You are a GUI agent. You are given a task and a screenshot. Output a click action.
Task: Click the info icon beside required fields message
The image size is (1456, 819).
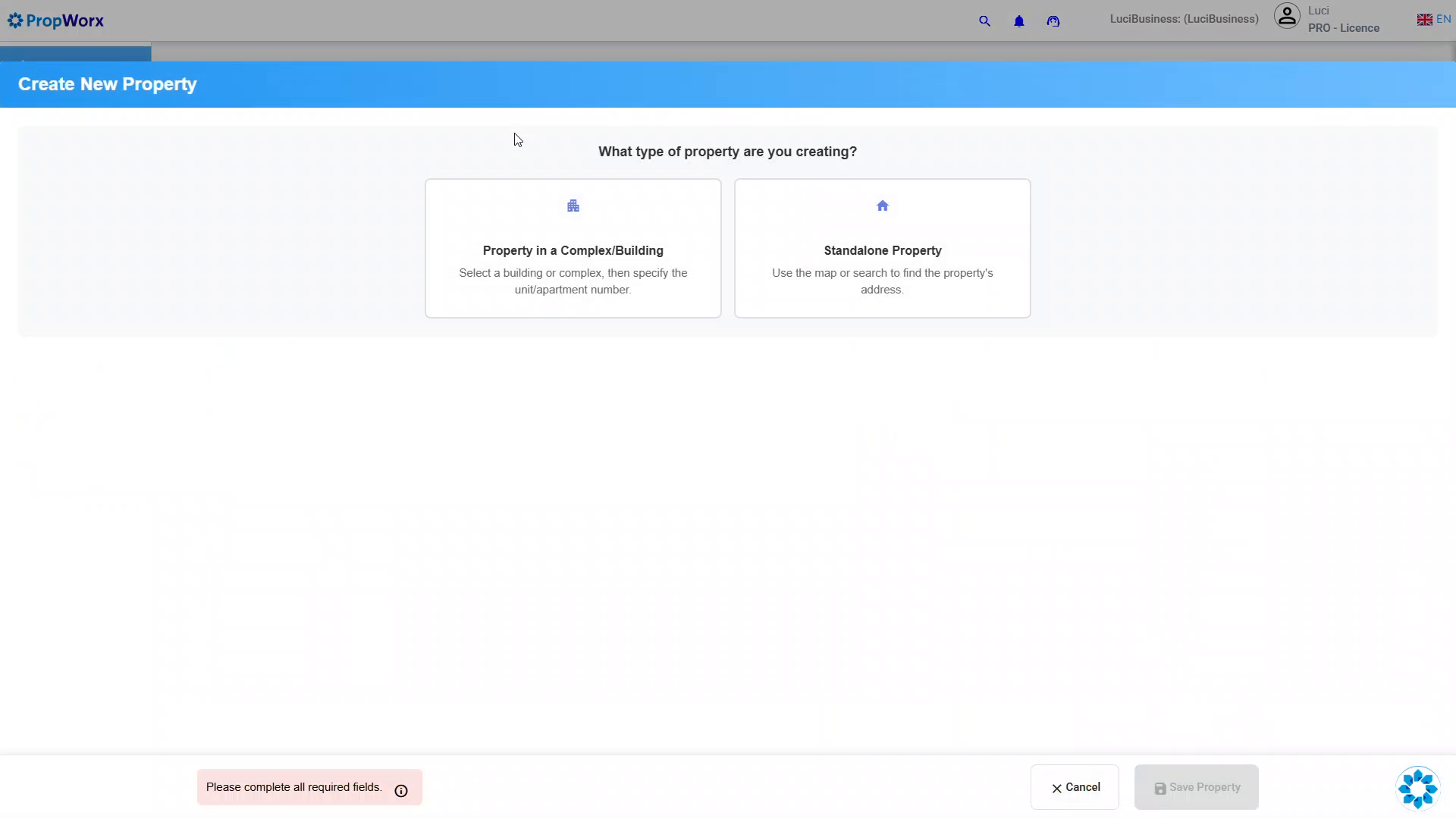[x=401, y=791]
